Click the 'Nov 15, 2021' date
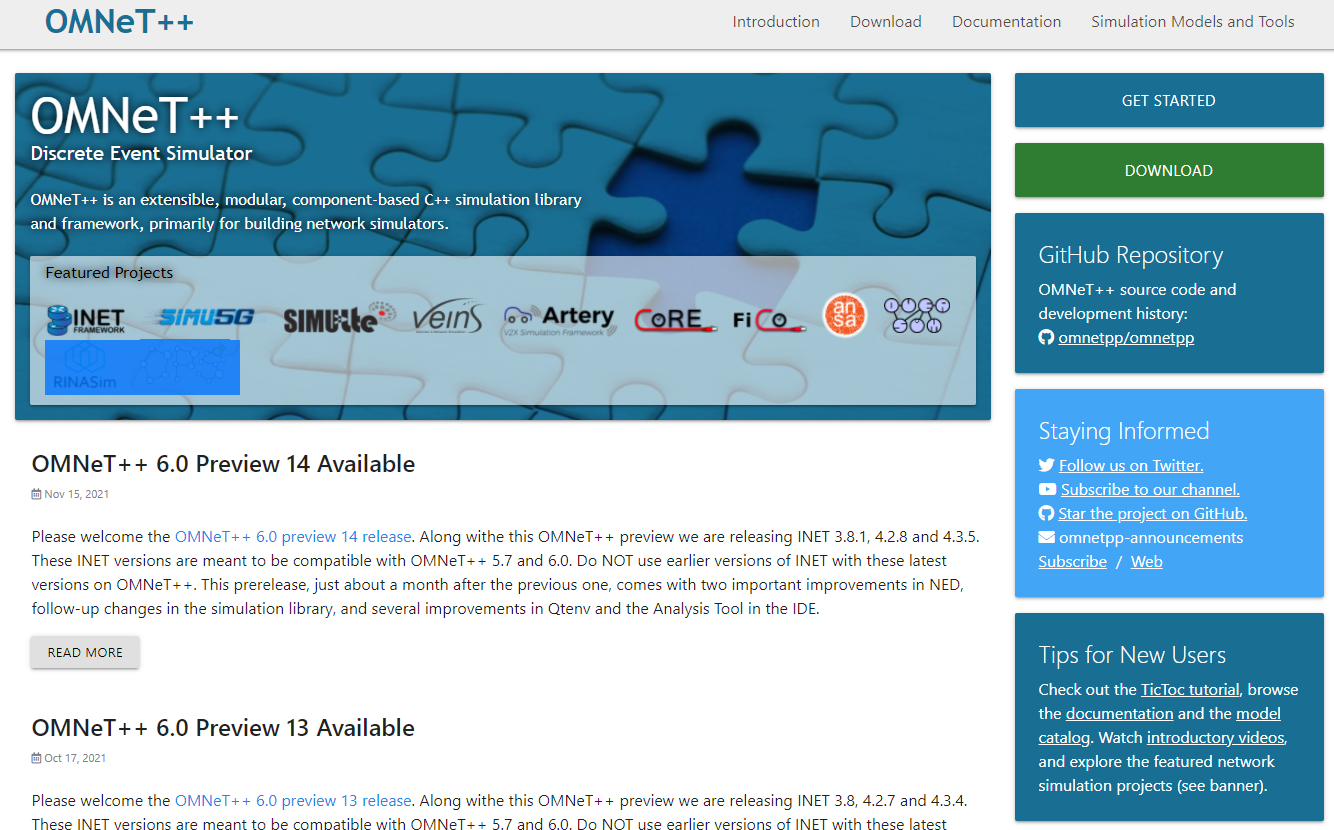1334x830 pixels. tap(77, 494)
